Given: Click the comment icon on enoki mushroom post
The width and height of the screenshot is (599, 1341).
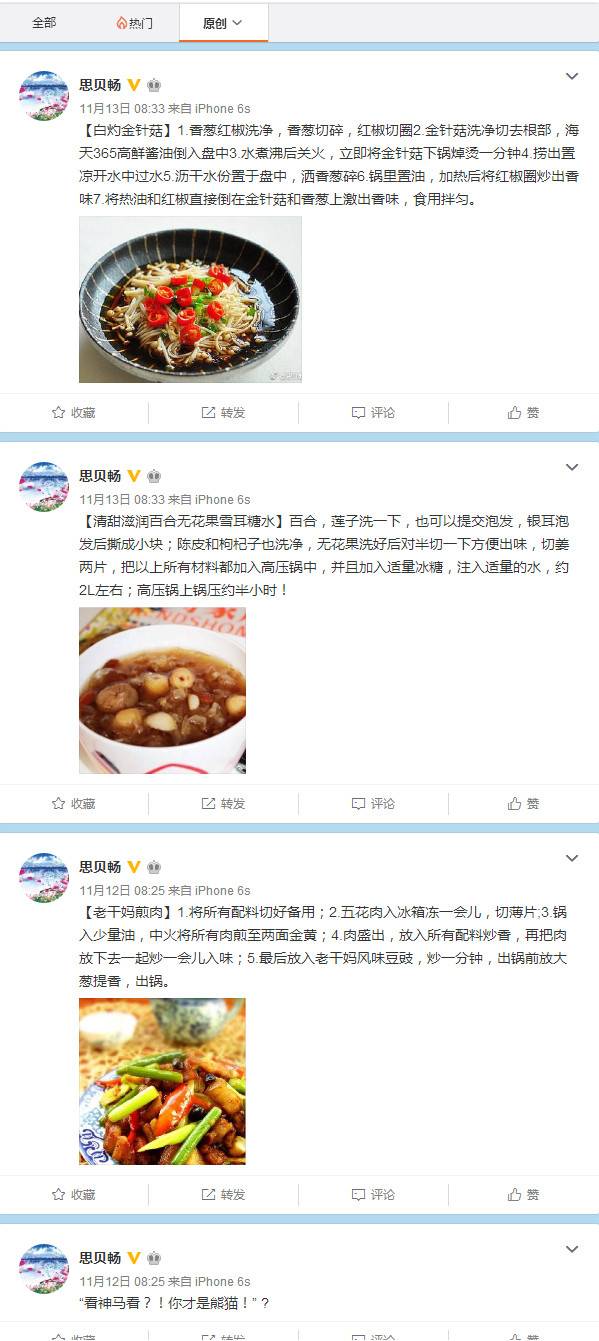Looking at the screenshot, I should click(x=358, y=412).
